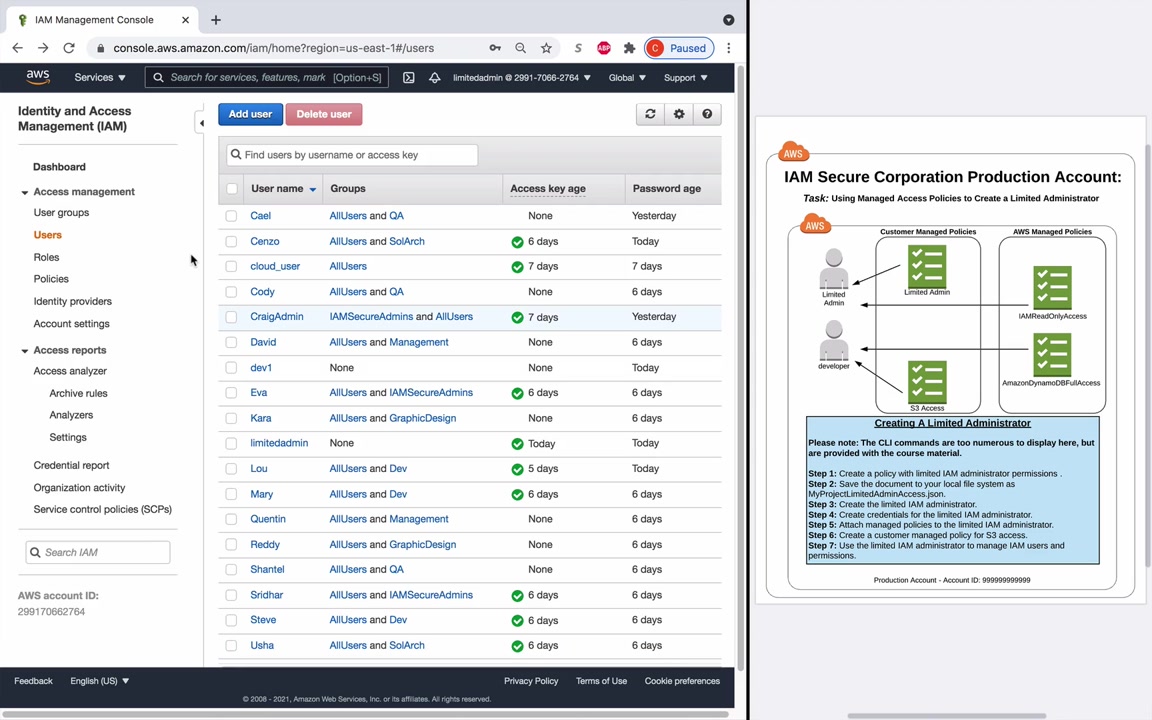
Task: Sort by User name column arrow
Action: (312, 190)
